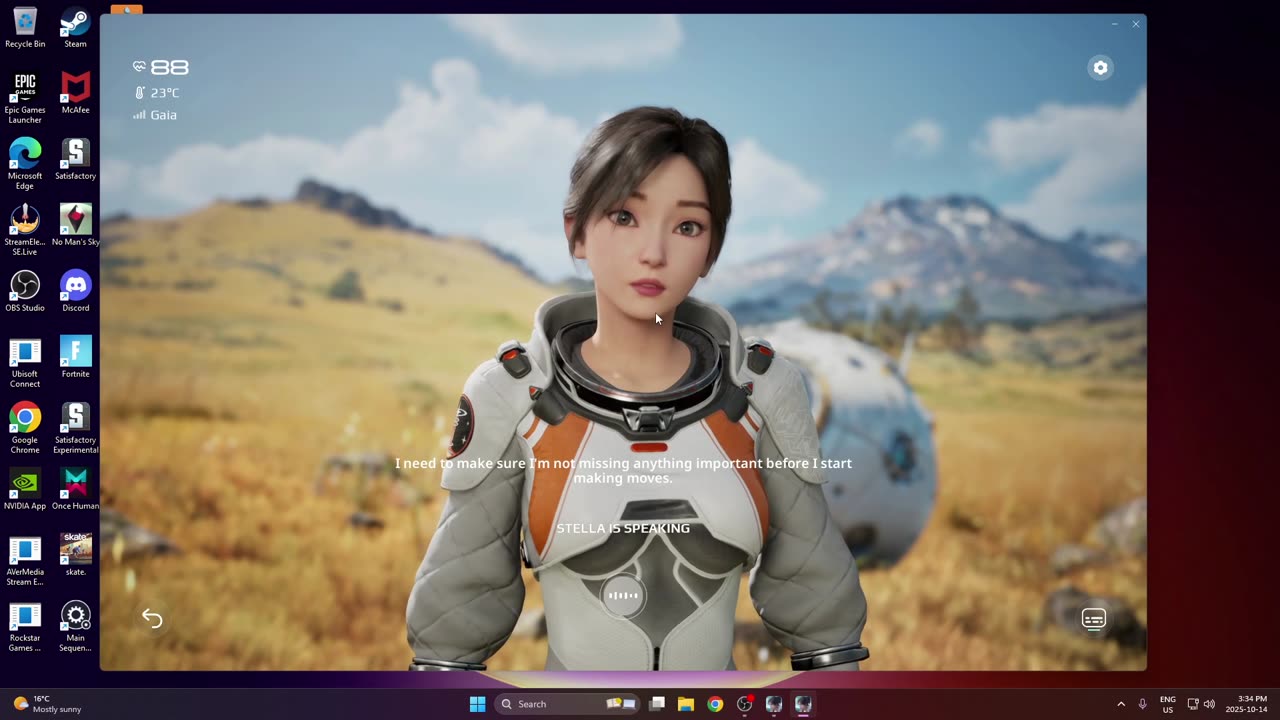Click the STELLA IS SPEAKING label
1280x720 pixels.
coord(623,528)
